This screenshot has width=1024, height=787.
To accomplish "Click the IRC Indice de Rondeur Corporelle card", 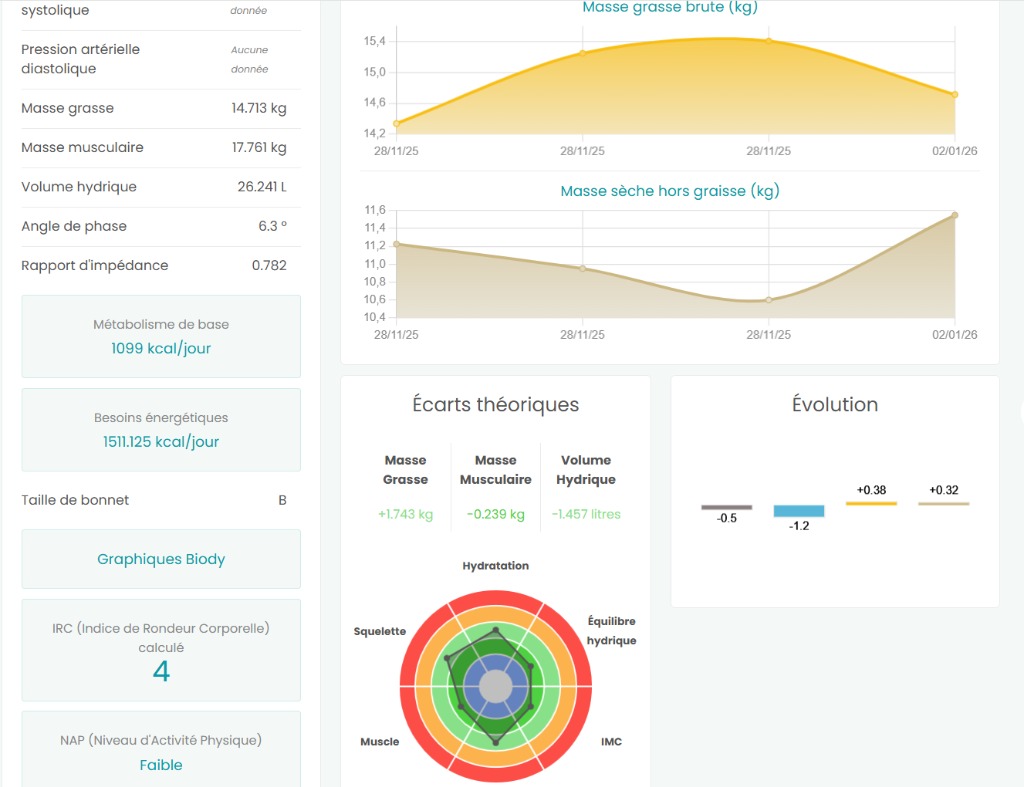I will tap(161, 650).
